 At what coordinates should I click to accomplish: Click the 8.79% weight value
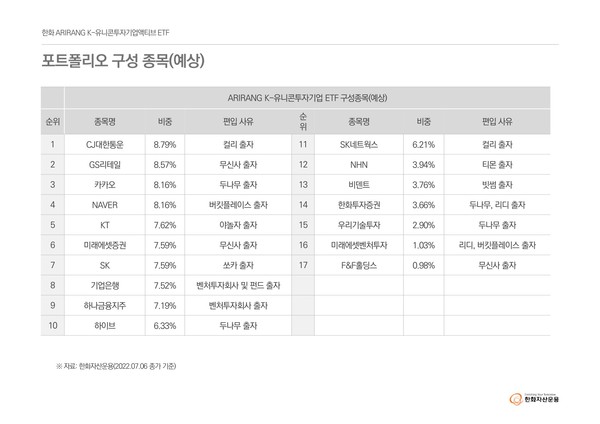[x=166, y=144]
